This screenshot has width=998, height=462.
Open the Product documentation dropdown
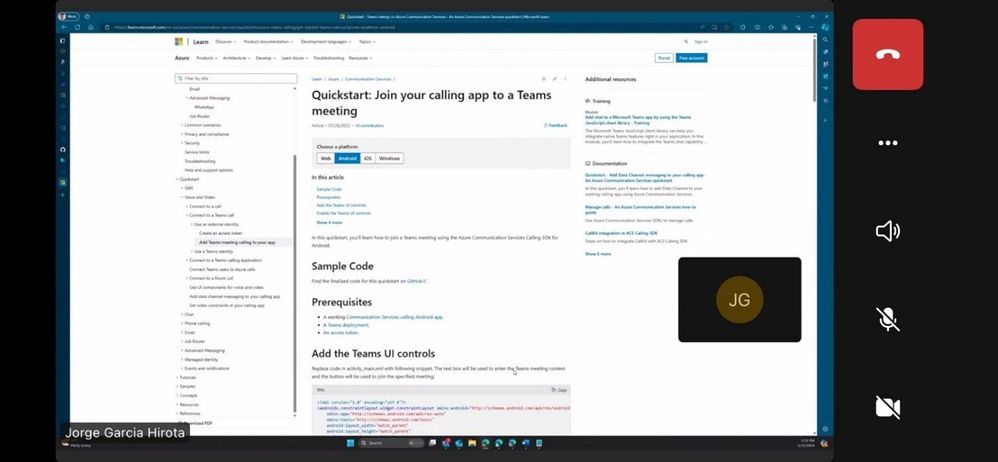pos(269,41)
